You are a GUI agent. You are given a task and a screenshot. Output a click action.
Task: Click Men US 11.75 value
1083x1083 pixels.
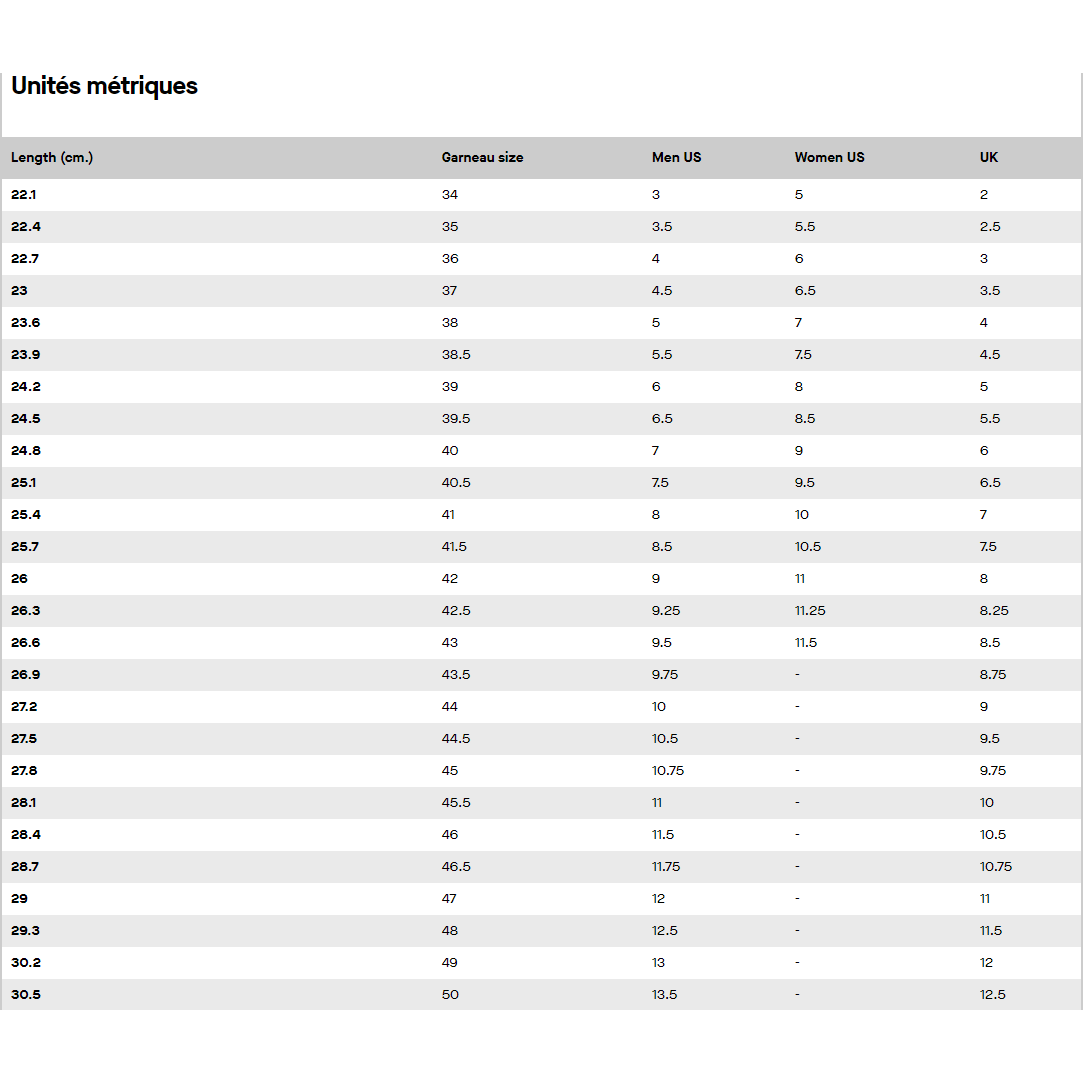coord(666,867)
